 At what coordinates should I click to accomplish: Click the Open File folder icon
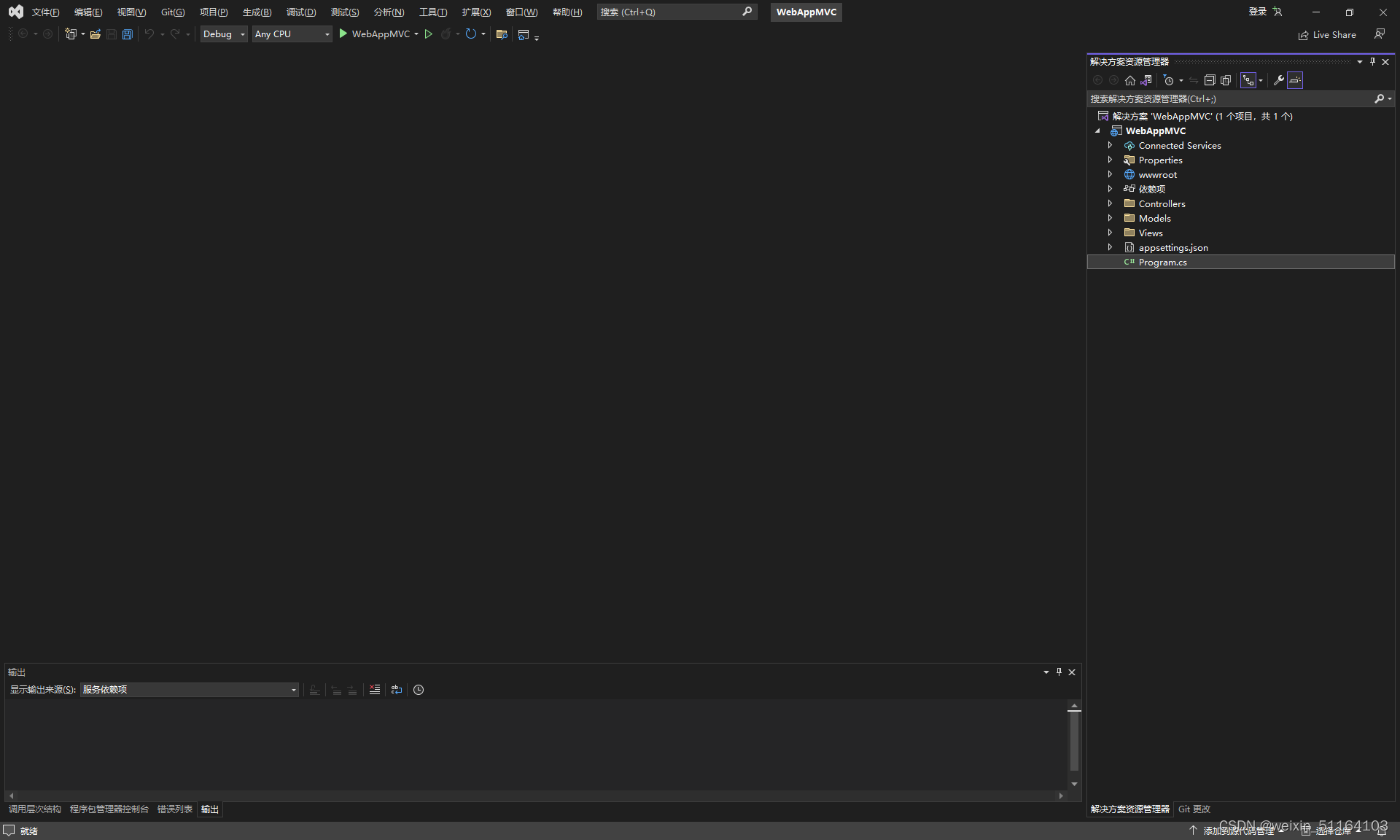(x=96, y=34)
